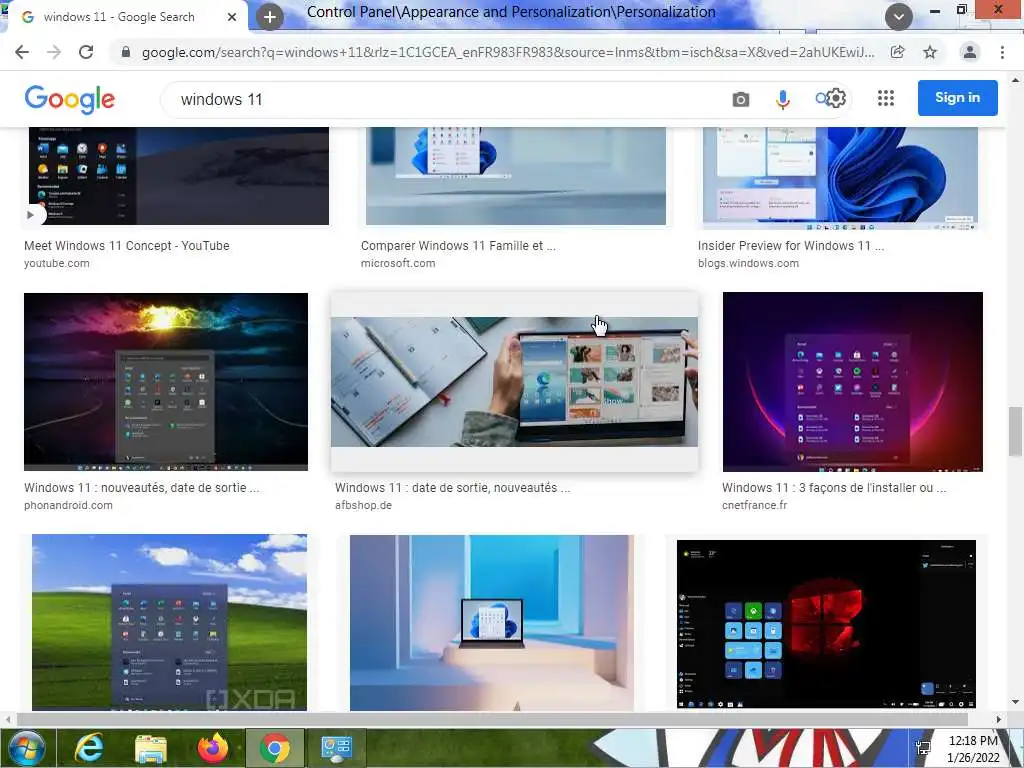Open Comparer Windows 11 Famille image thumbnail
The image size is (1024, 768).
(516, 176)
